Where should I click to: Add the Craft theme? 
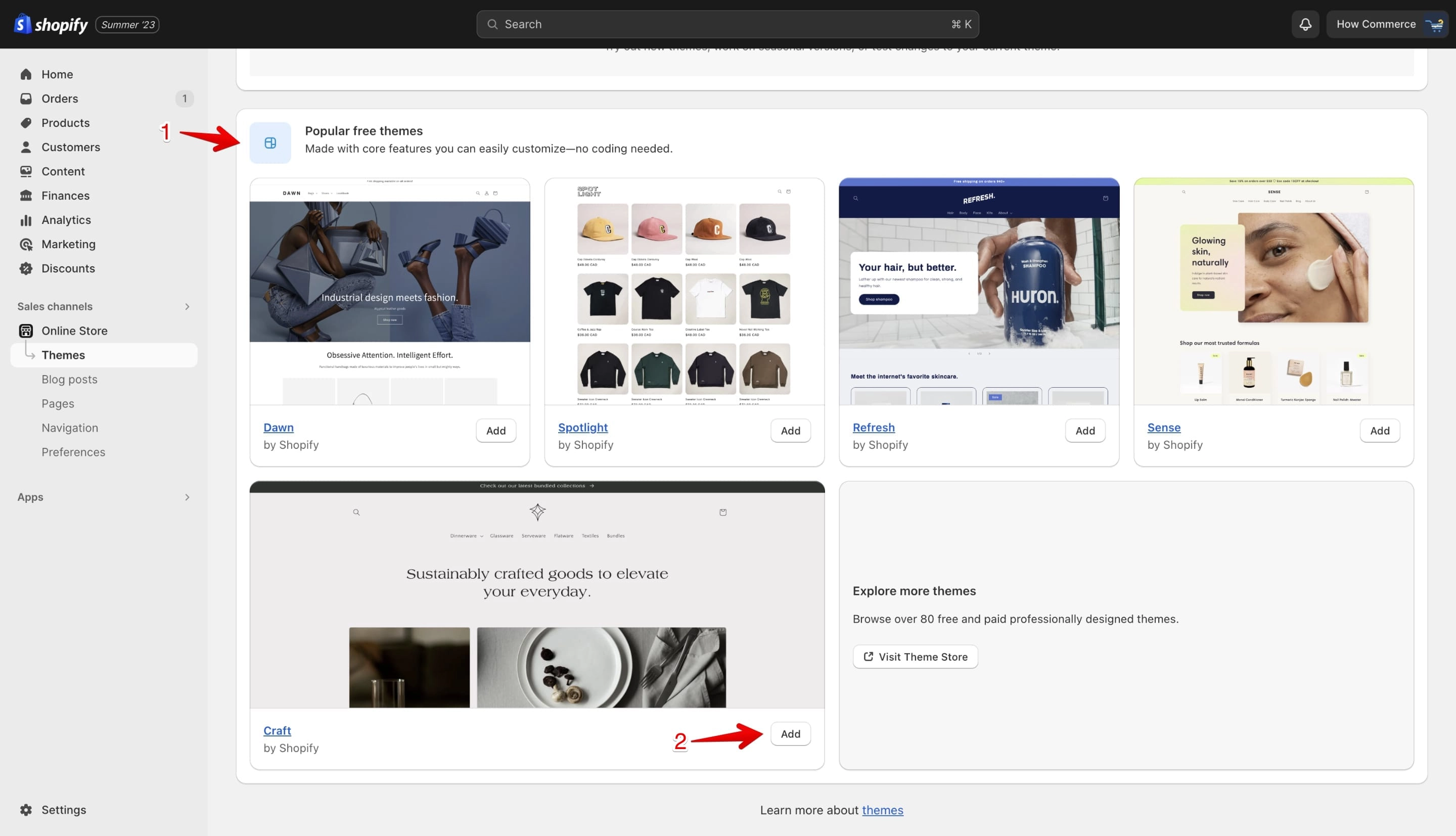pos(791,734)
